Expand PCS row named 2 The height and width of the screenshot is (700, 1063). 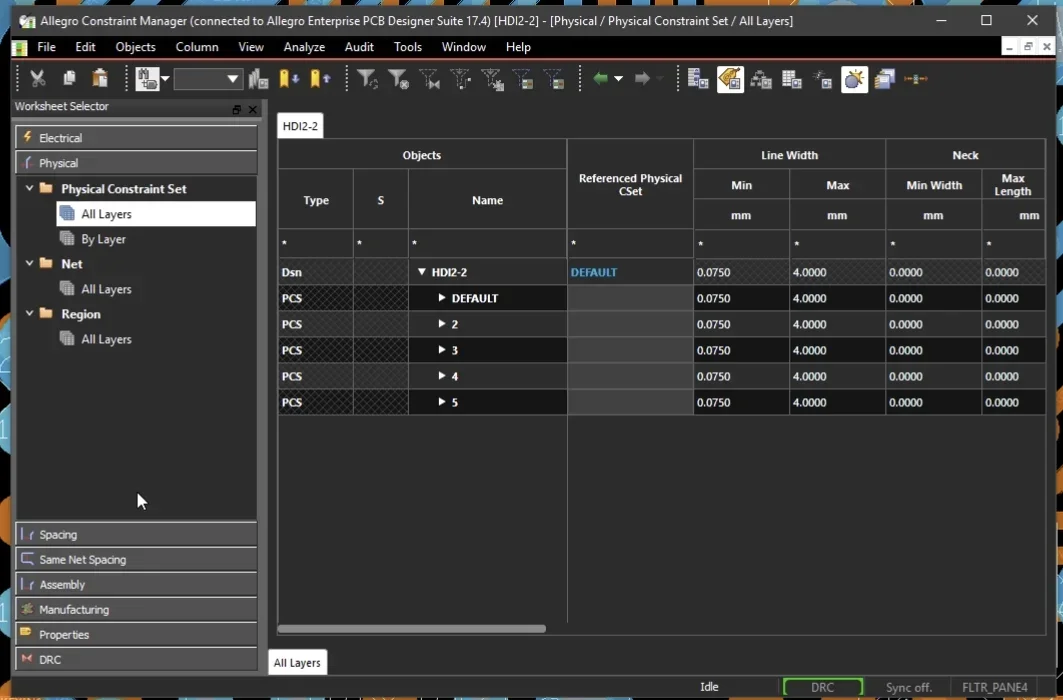[442, 324]
